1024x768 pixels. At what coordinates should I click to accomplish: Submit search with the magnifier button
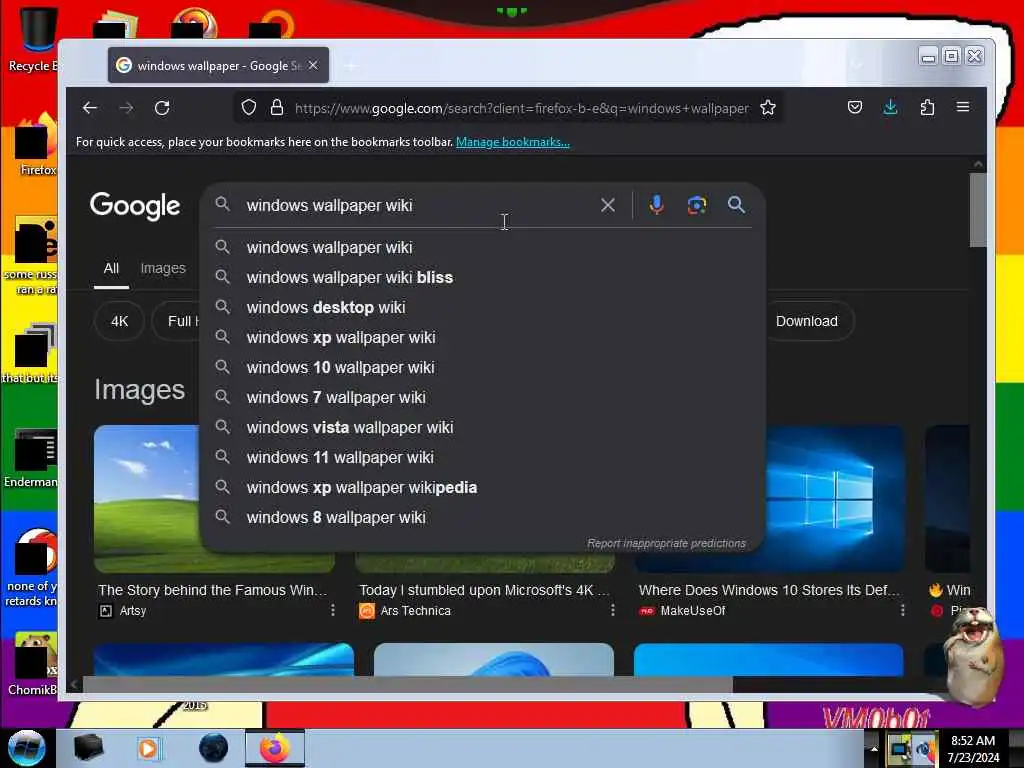736,205
